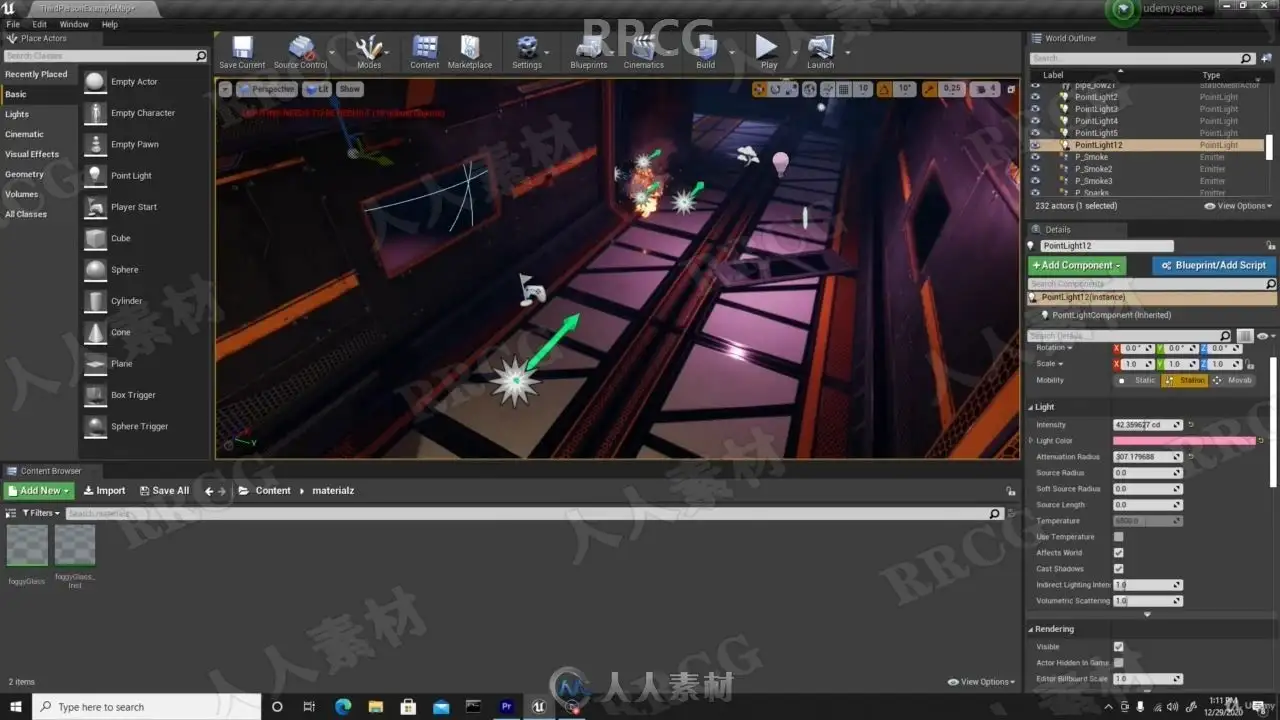Select Empty Character in Place Actors
The width and height of the screenshot is (1280, 720).
[144, 113]
